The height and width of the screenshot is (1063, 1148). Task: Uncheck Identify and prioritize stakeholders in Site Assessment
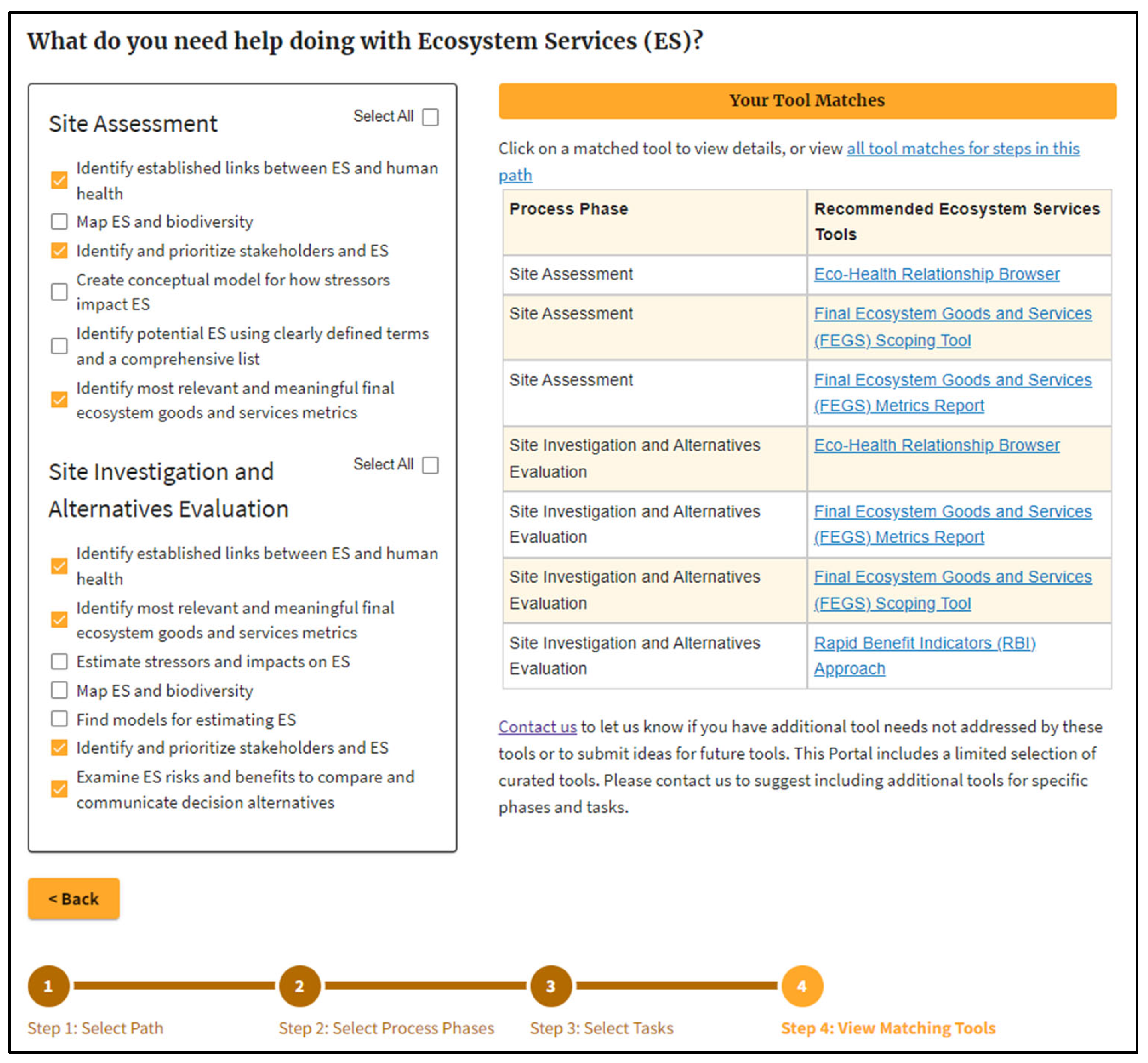(x=59, y=251)
